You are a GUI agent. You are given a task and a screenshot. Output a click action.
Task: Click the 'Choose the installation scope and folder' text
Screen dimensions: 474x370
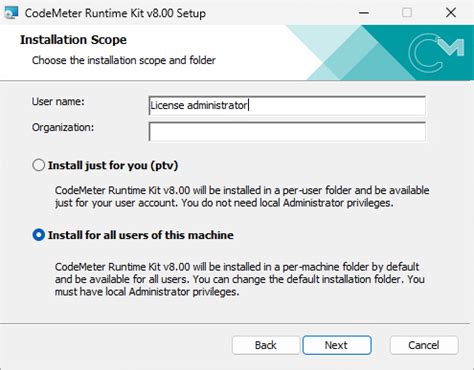point(124,60)
